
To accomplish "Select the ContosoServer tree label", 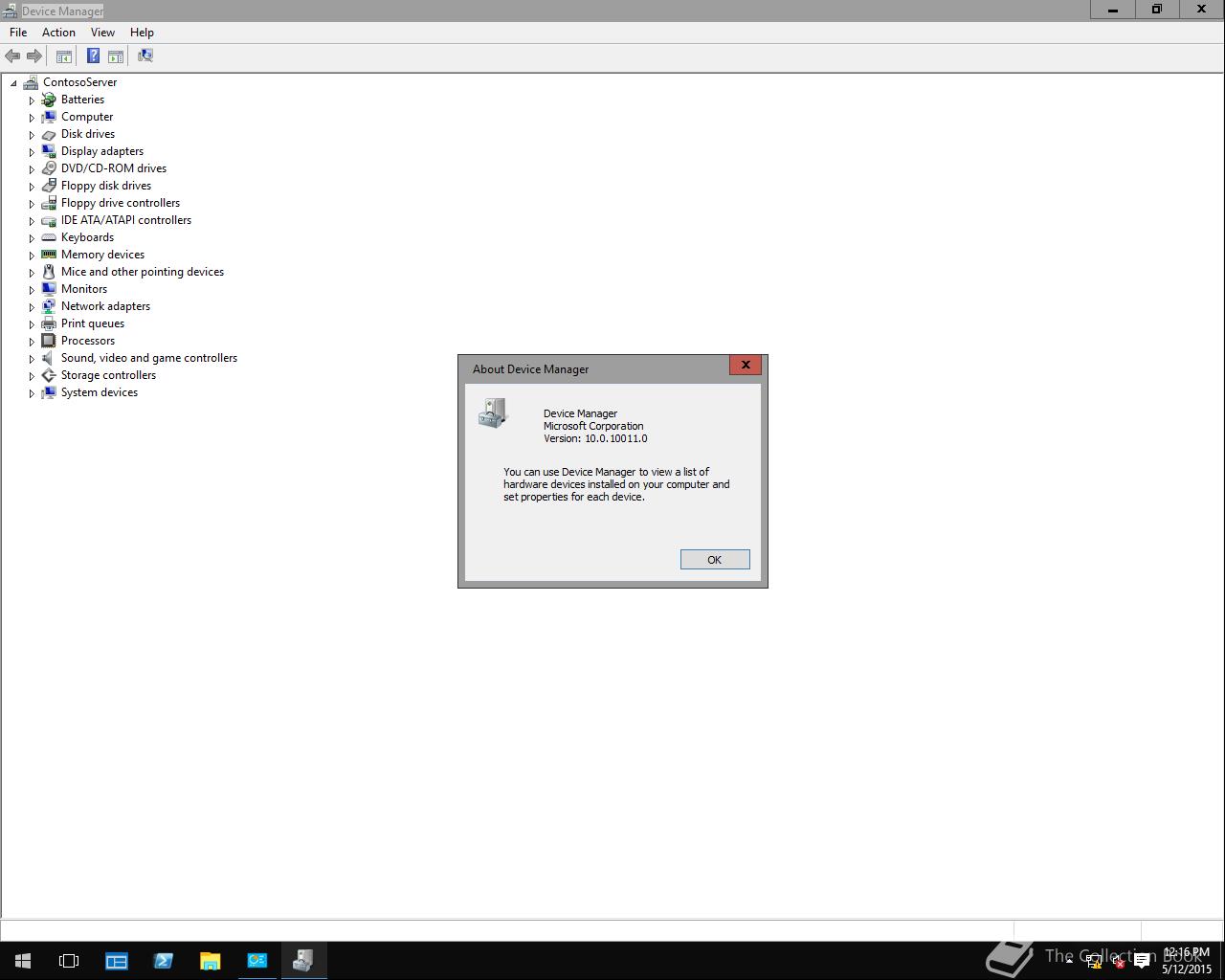I will (x=80, y=82).
